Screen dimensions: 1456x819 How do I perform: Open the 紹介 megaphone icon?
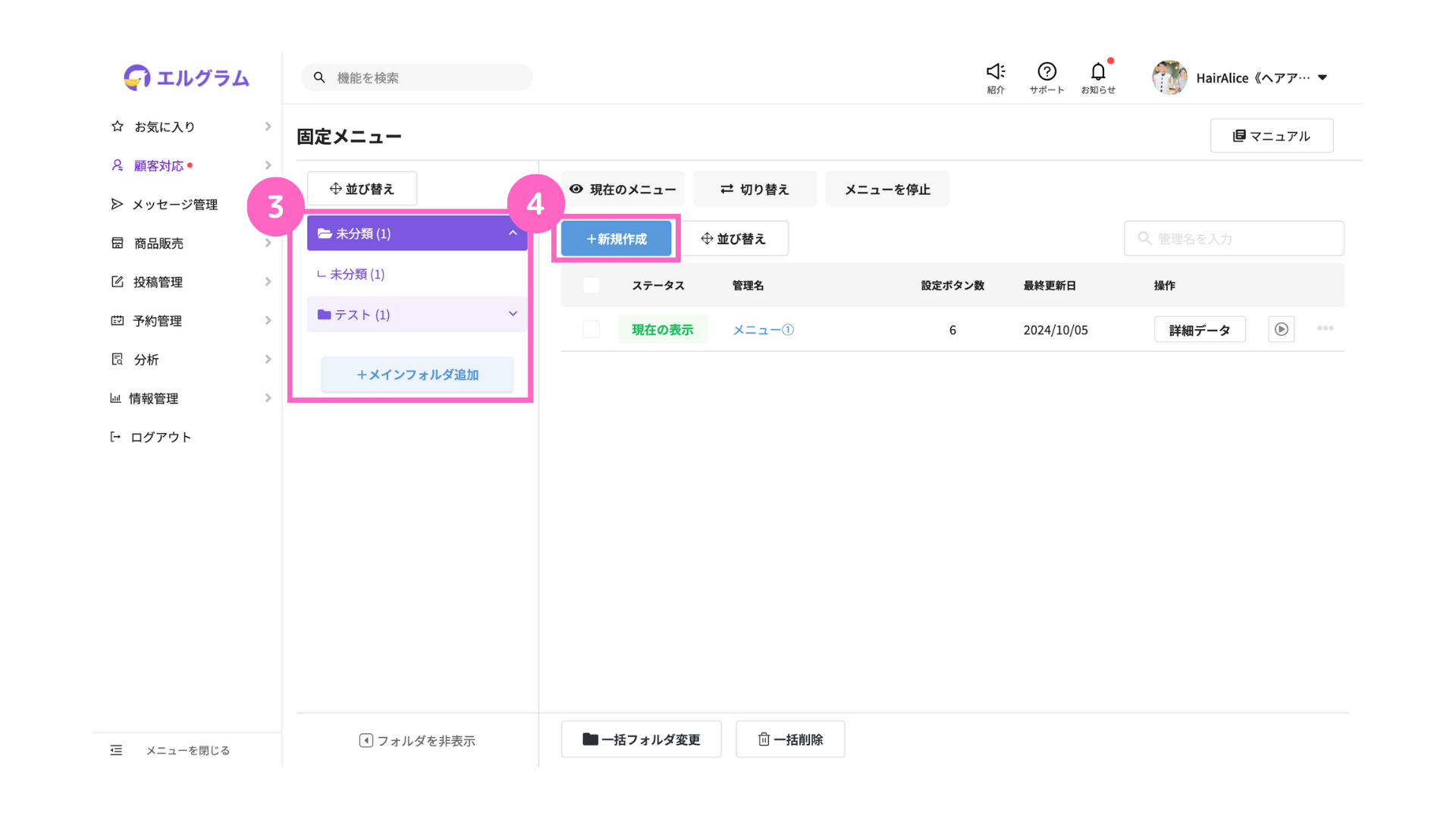click(996, 71)
